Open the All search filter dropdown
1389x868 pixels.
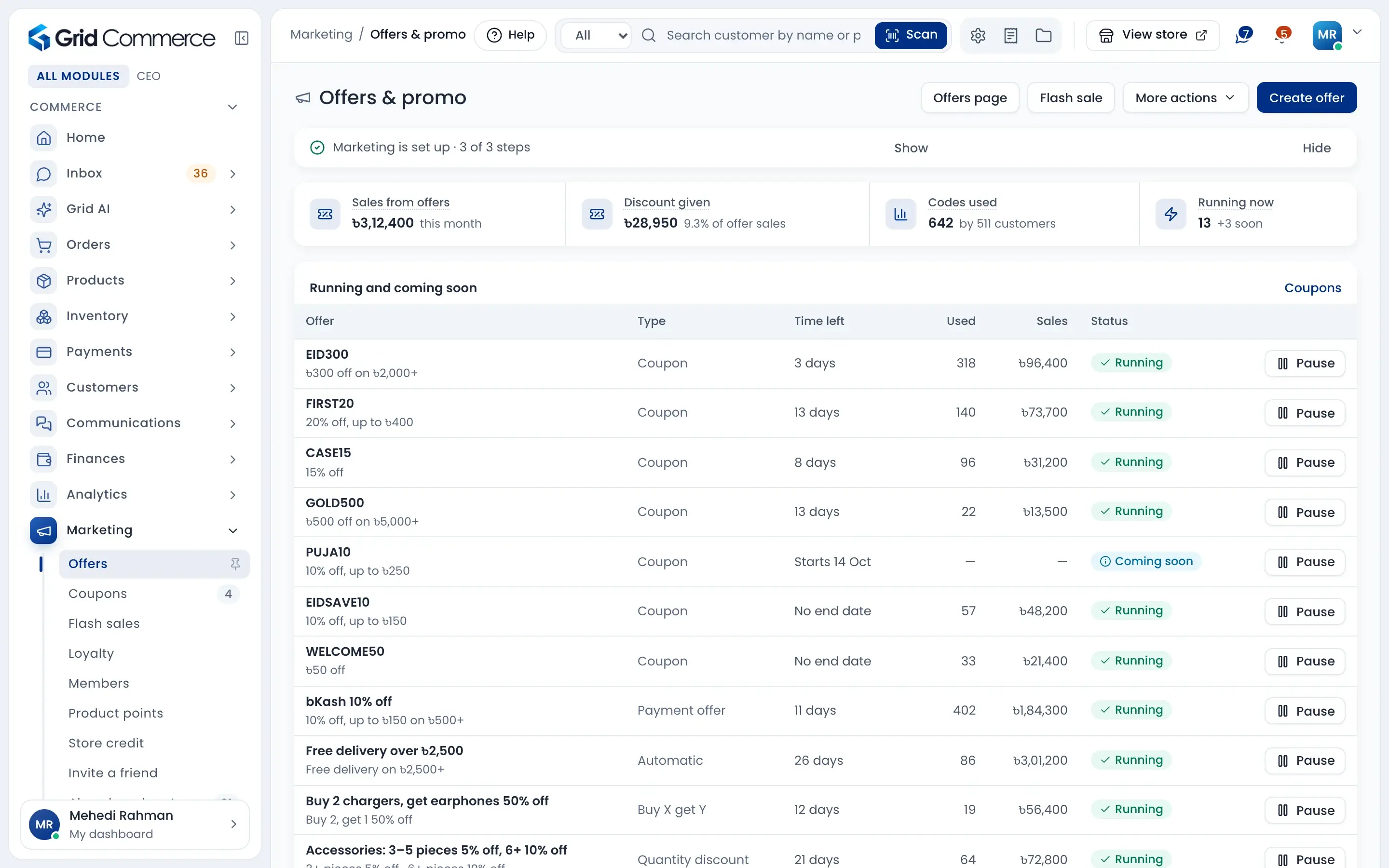coord(596,36)
